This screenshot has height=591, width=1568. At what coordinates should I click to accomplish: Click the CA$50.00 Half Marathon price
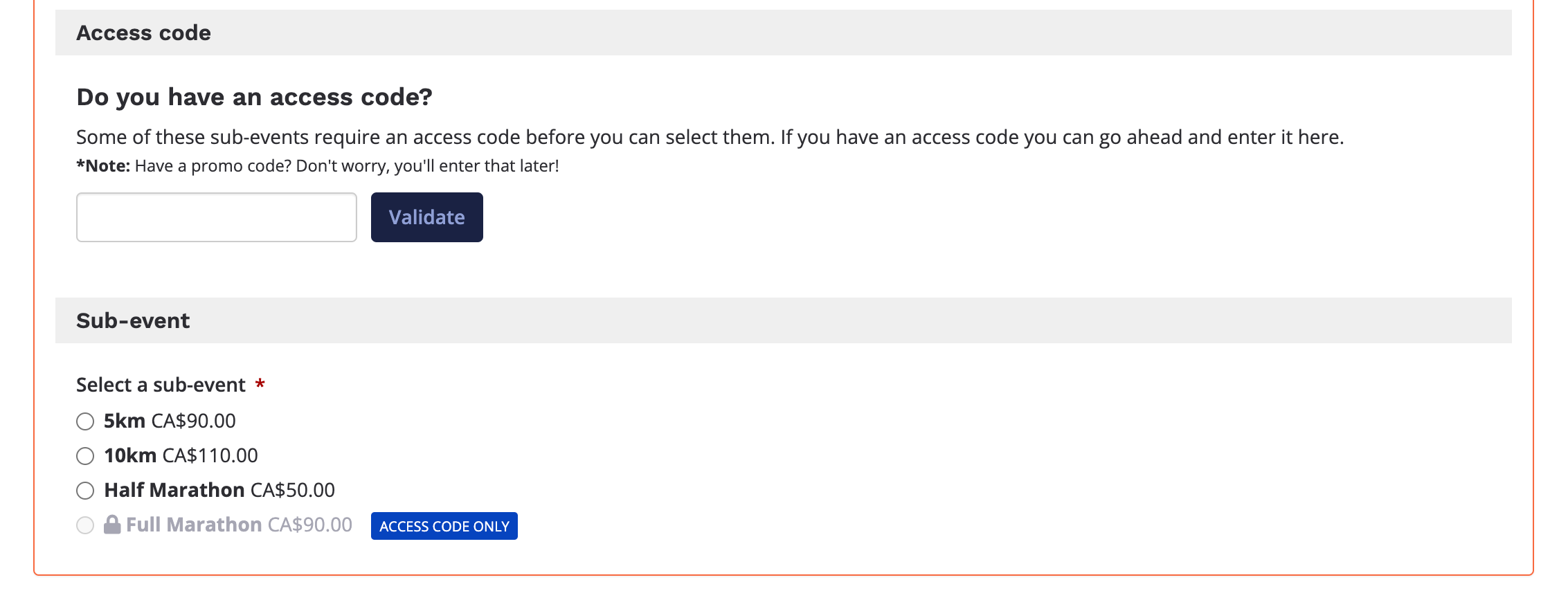click(292, 490)
